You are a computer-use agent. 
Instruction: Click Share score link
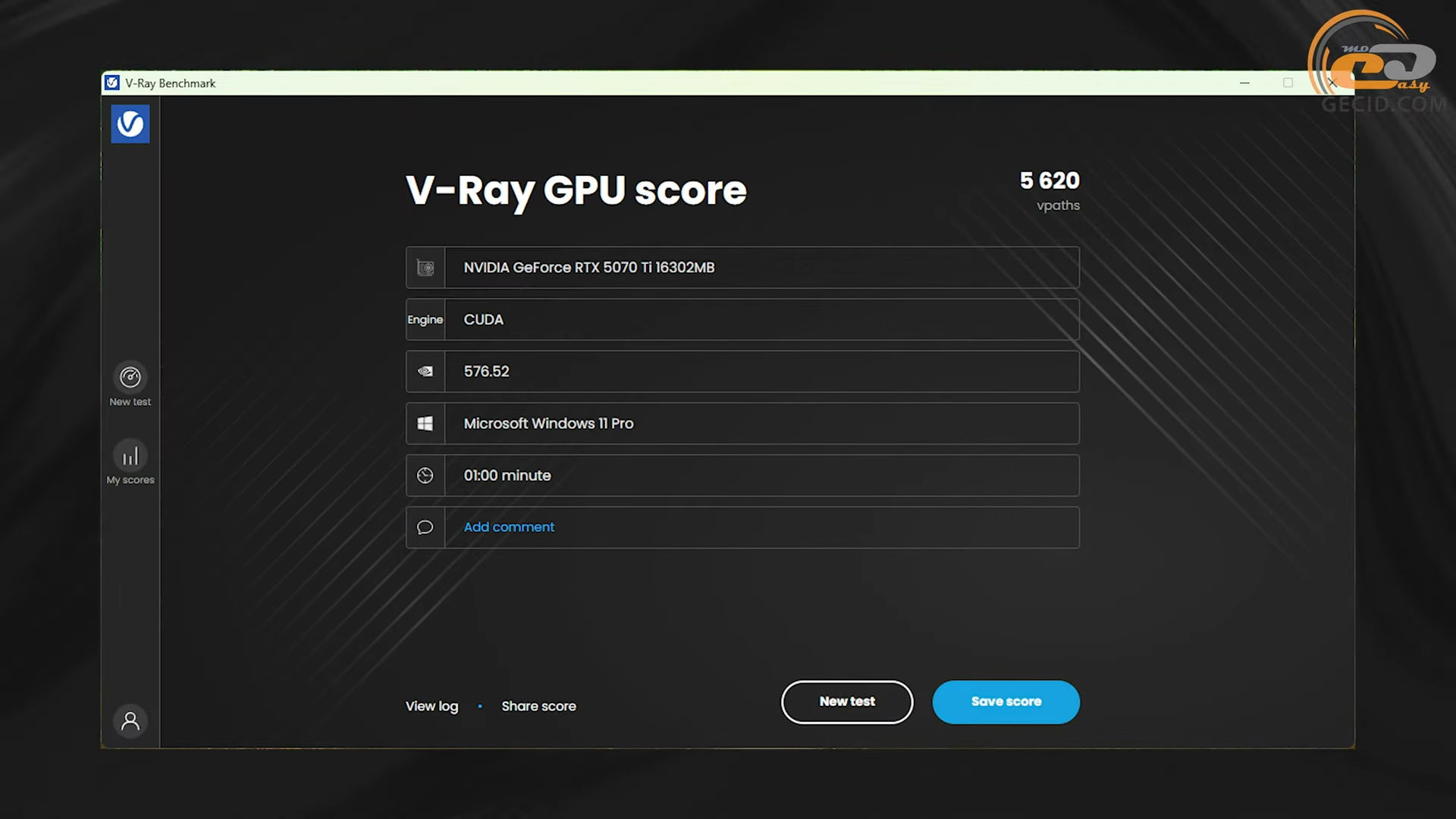click(x=538, y=706)
